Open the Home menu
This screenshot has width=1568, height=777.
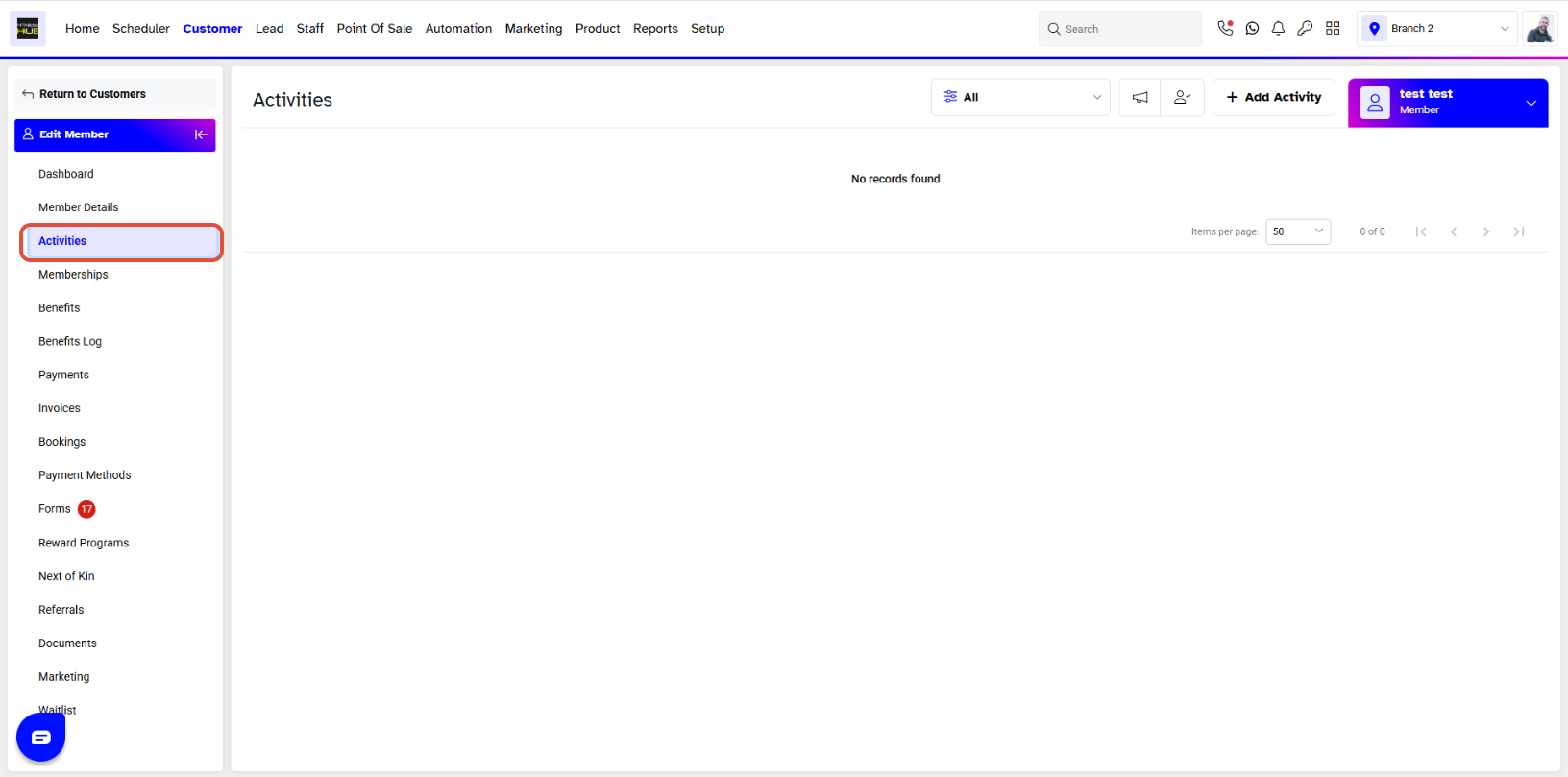83,29
